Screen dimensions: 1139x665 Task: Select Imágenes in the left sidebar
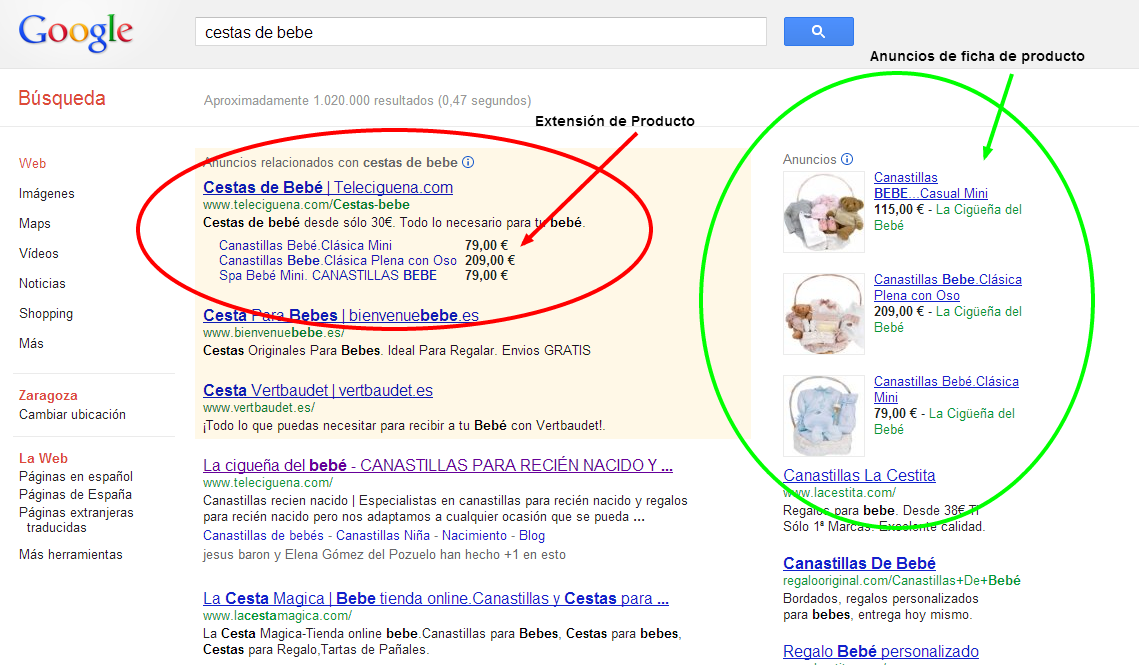(x=47, y=193)
